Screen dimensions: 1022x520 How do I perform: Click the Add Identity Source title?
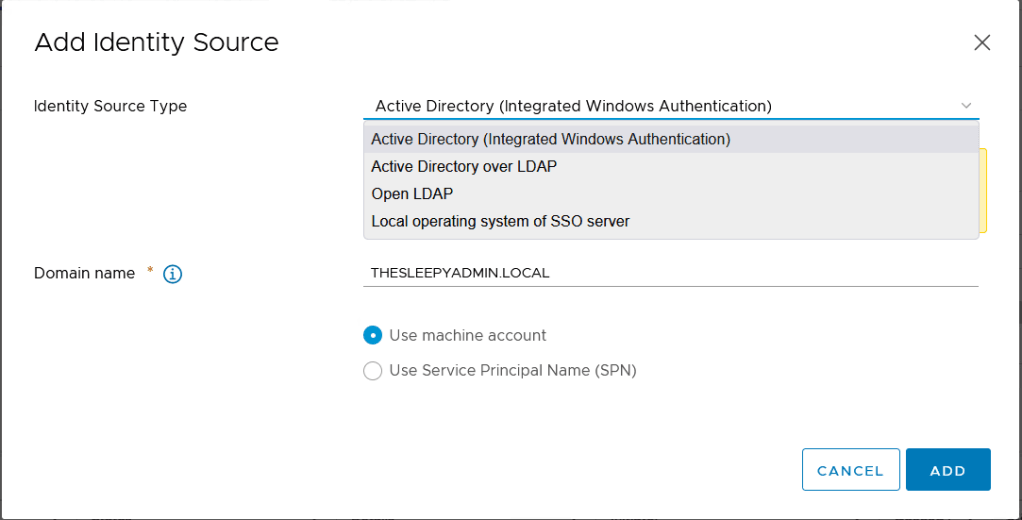[156, 42]
